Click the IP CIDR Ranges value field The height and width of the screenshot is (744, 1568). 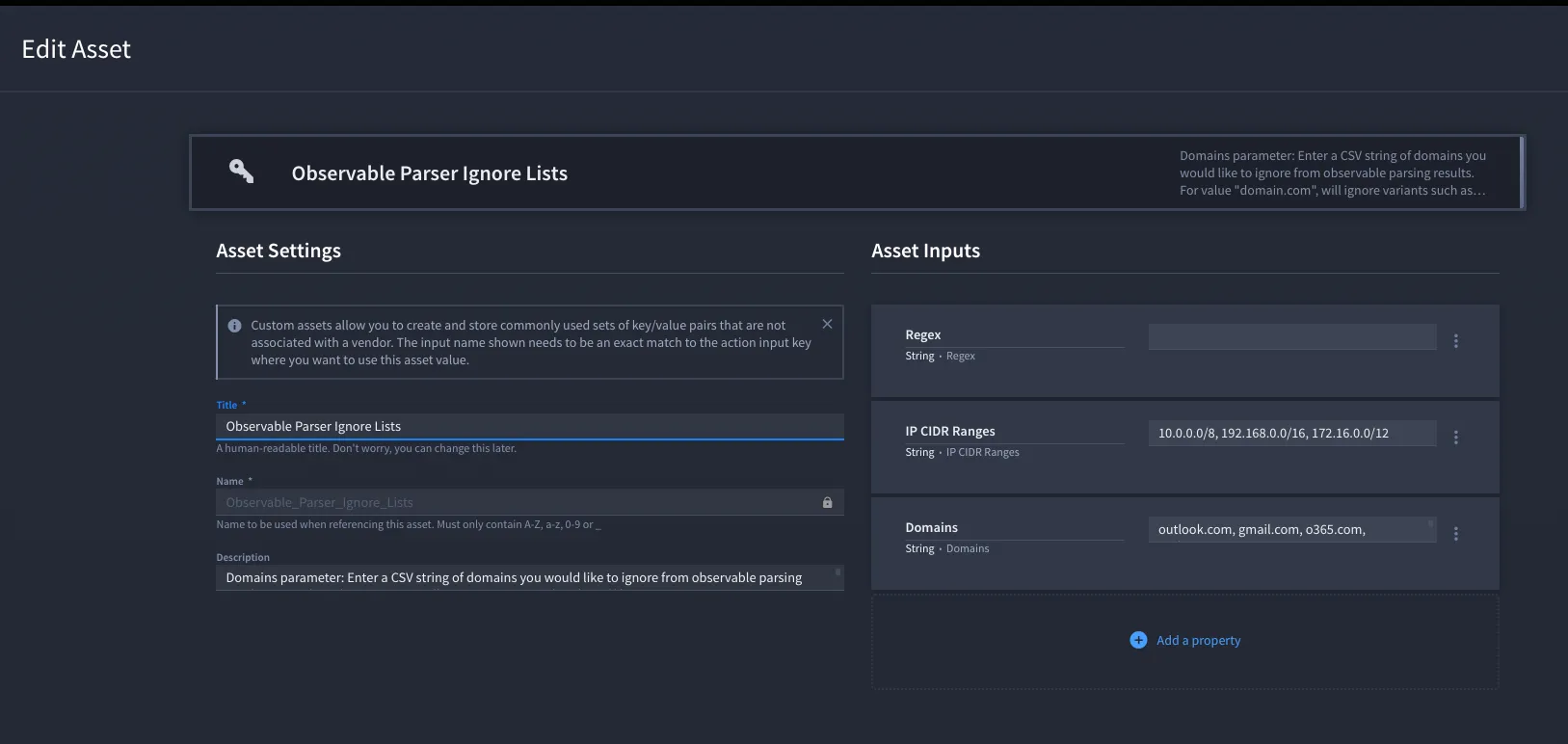pyautogui.click(x=1292, y=433)
